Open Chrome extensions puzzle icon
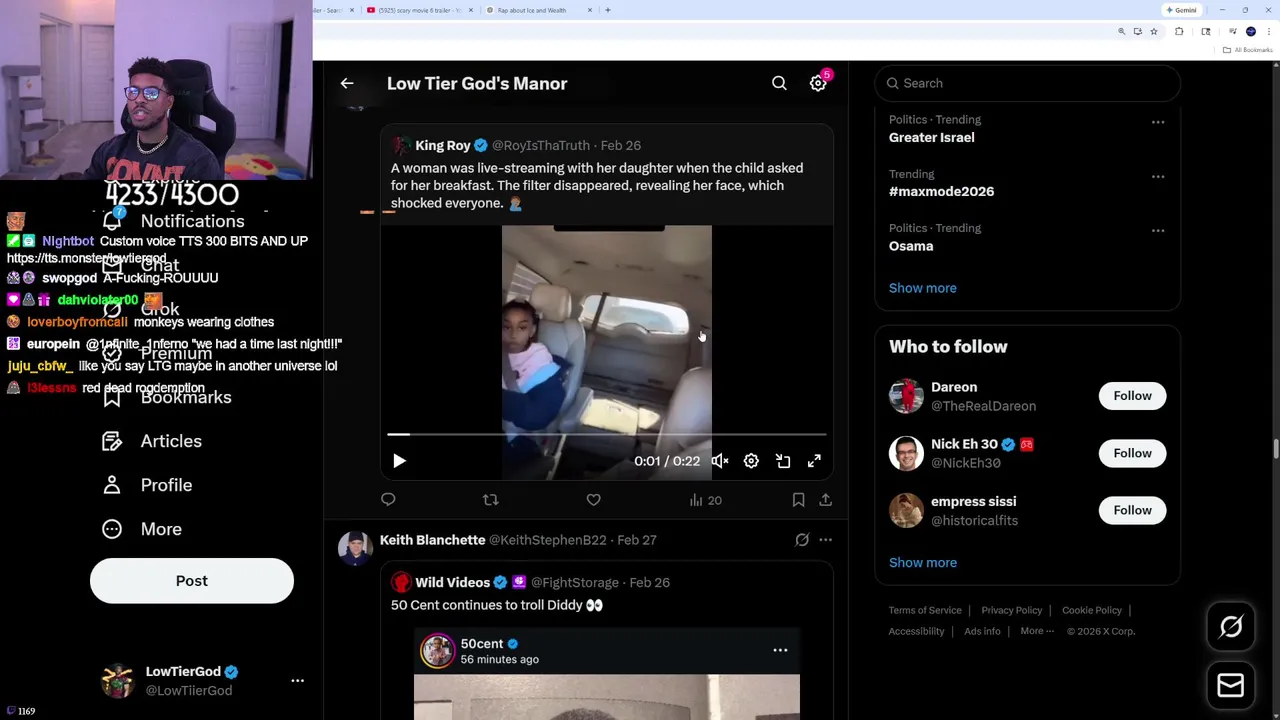 click(1179, 32)
